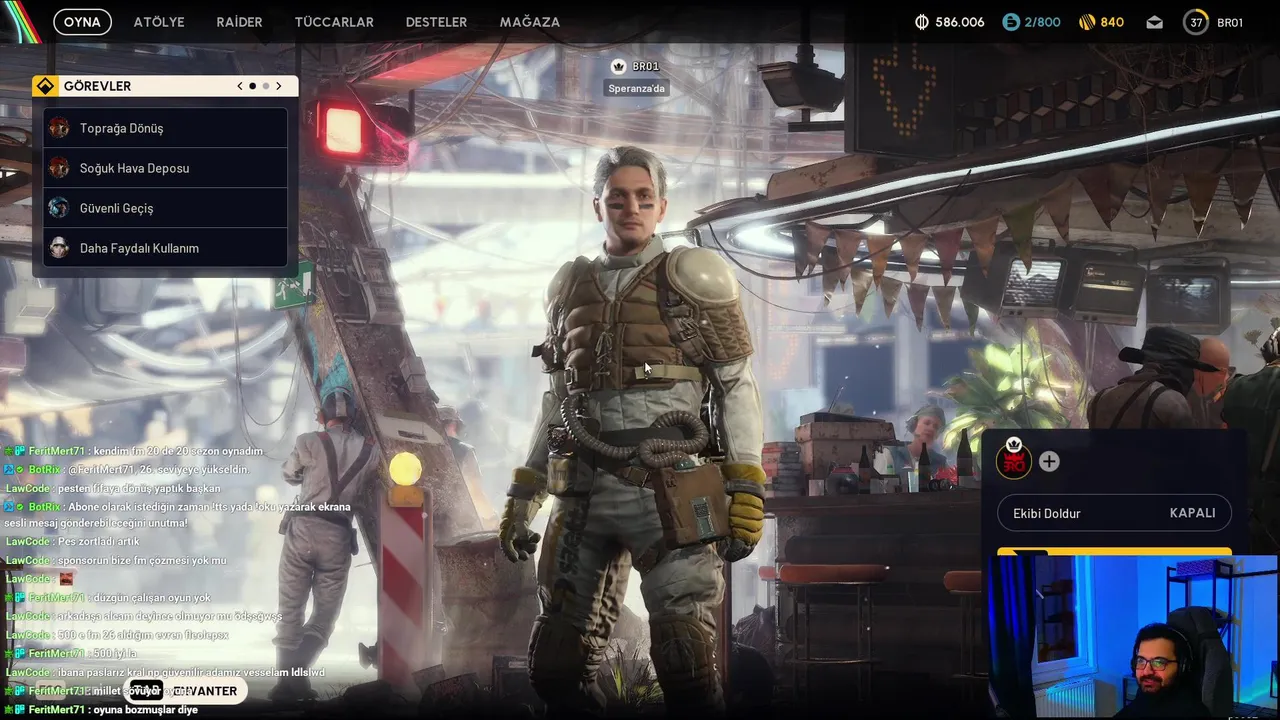Go to the TÜCCARLAR tab
The height and width of the screenshot is (720, 1280).
pos(334,22)
